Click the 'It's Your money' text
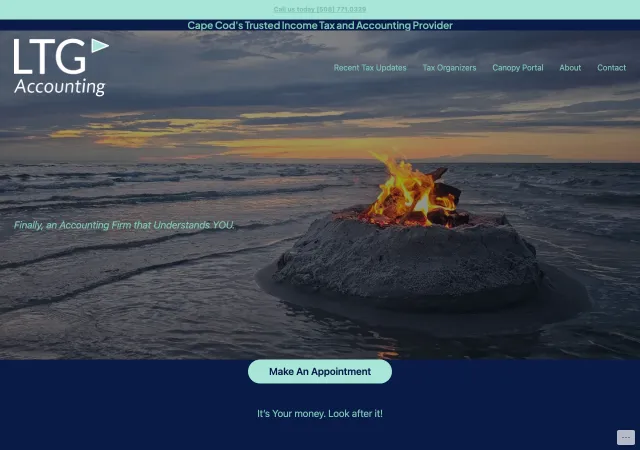The width and height of the screenshot is (640, 450). (x=320, y=414)
